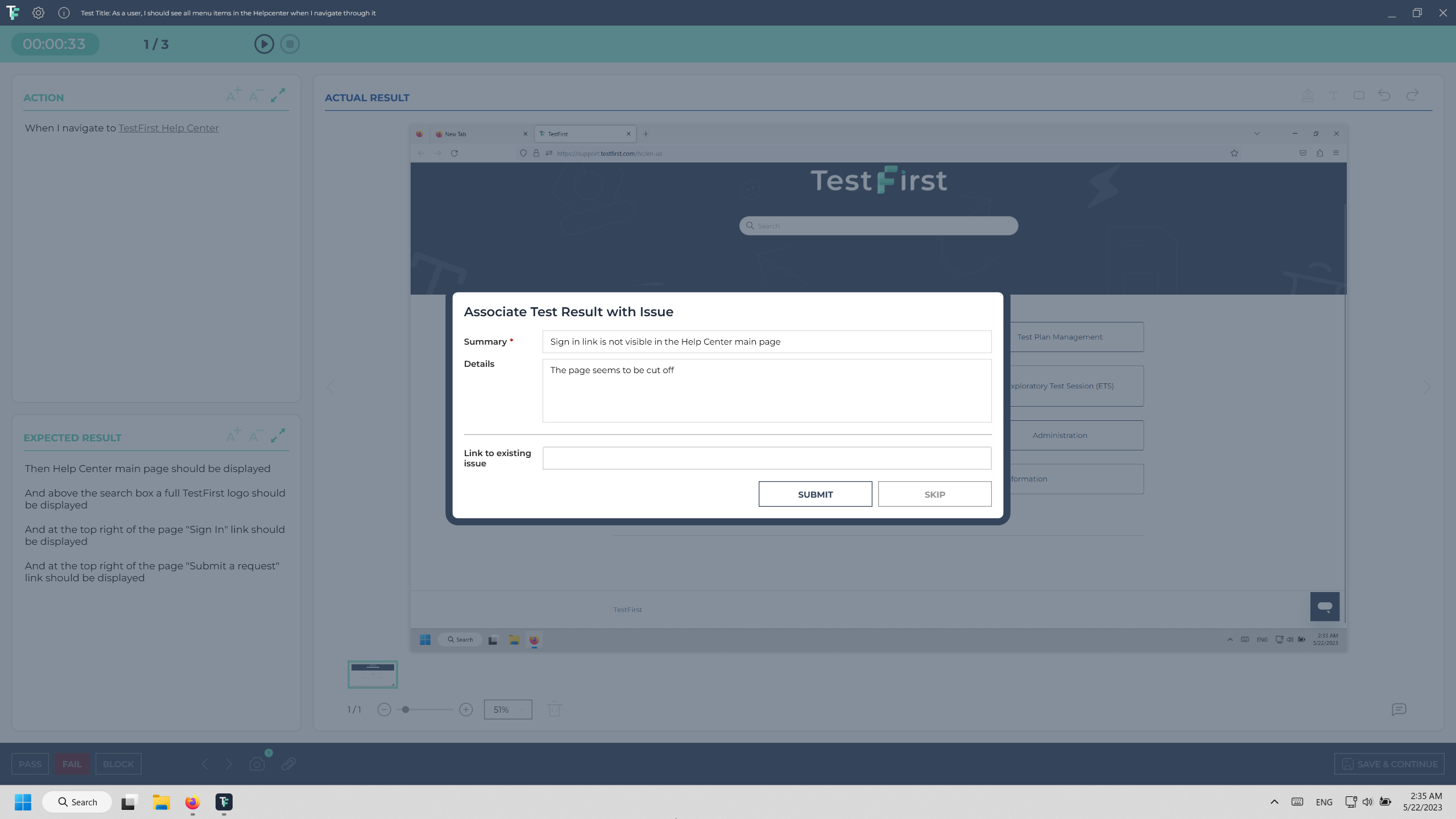Image resolution: width=1456 pixels, height=819 pixels.
Task: Open the application settings gear
Action: tap(38, 13)
